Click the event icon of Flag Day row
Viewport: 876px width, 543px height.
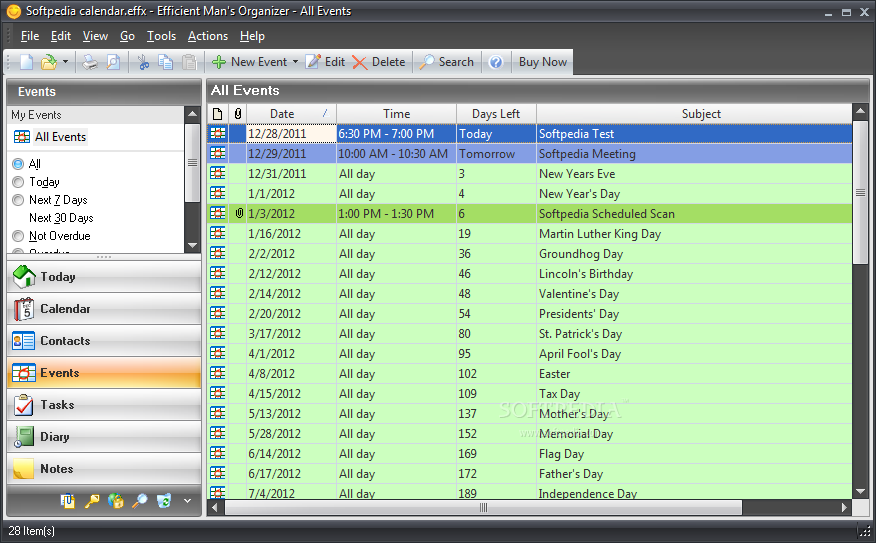[218, 453]
